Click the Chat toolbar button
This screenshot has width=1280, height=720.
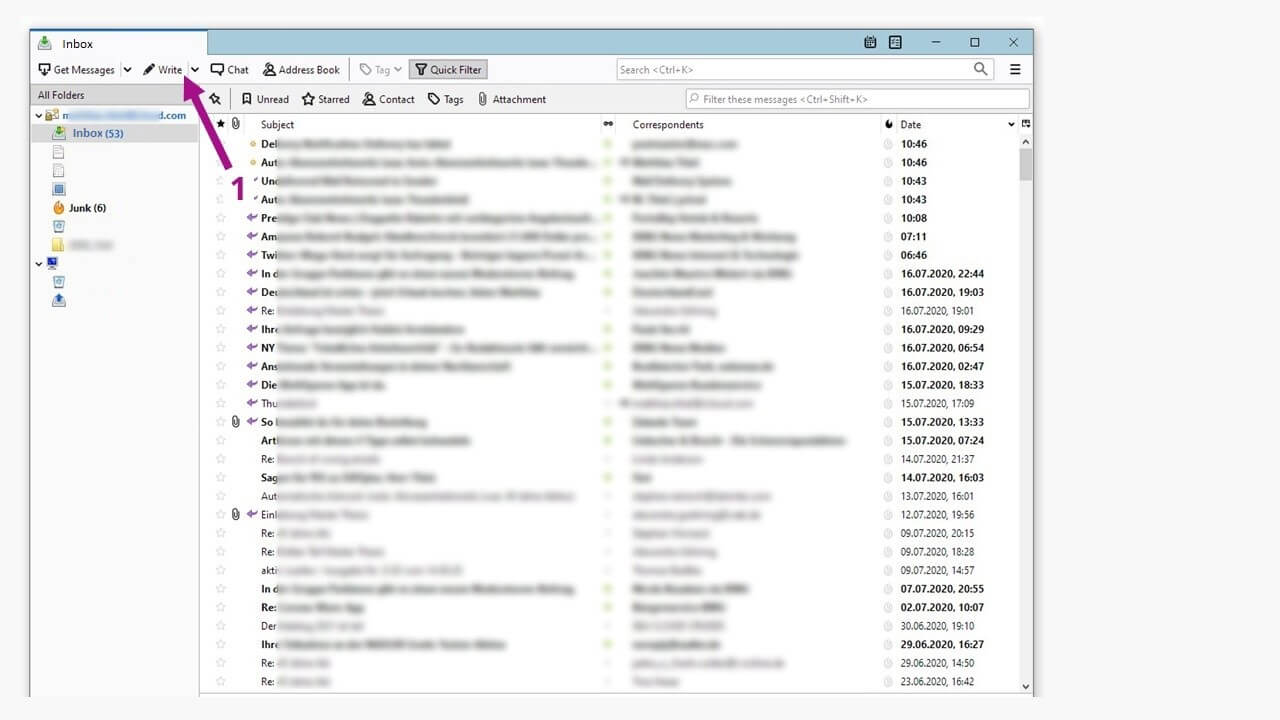coord(229,70)
